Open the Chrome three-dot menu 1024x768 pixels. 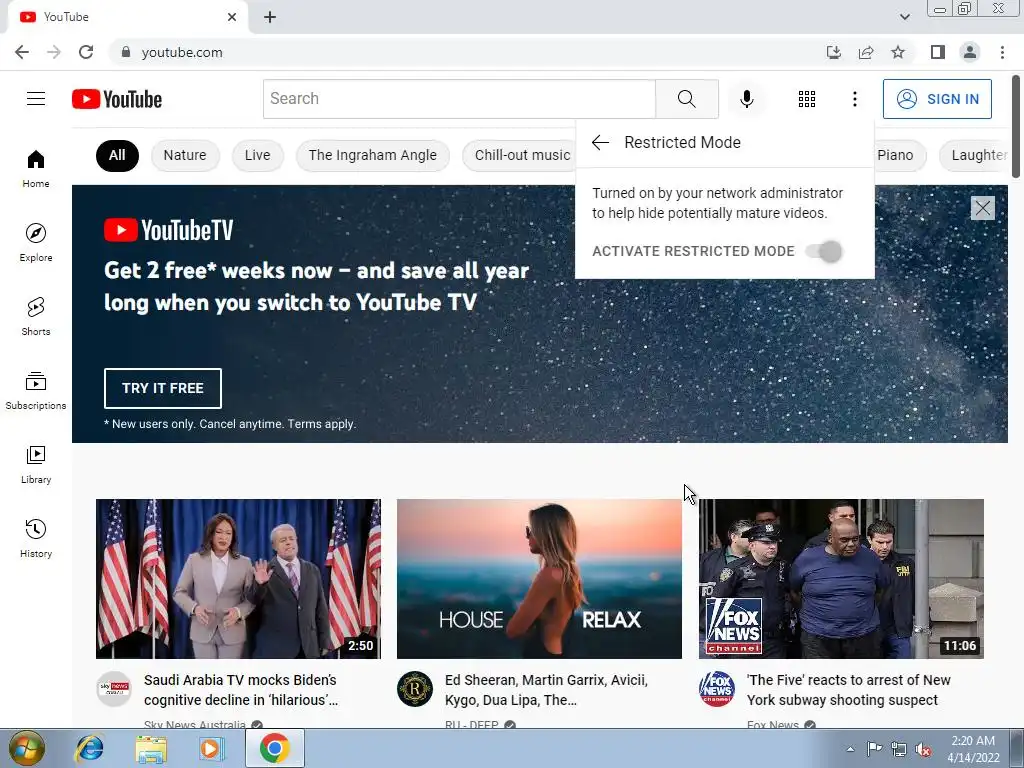(1002, 52)
